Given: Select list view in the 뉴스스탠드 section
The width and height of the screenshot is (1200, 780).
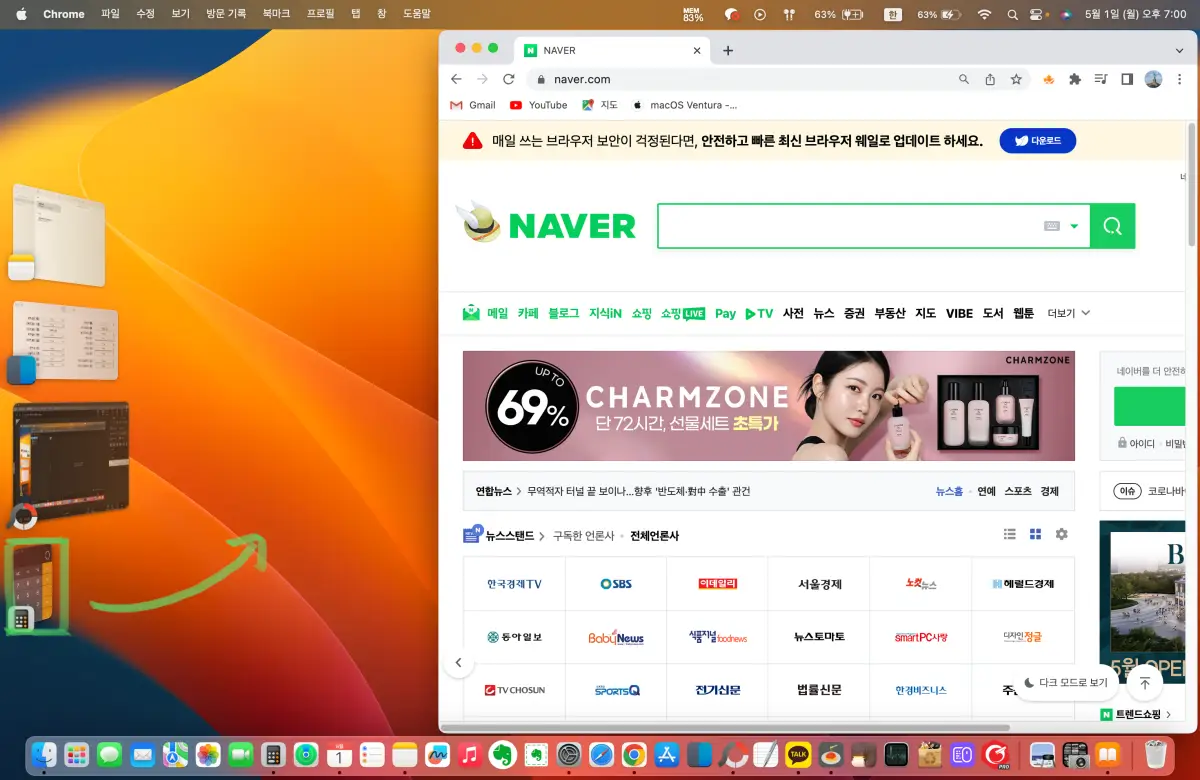Looking at the screenshot, I should click(x=1009, y=534).
